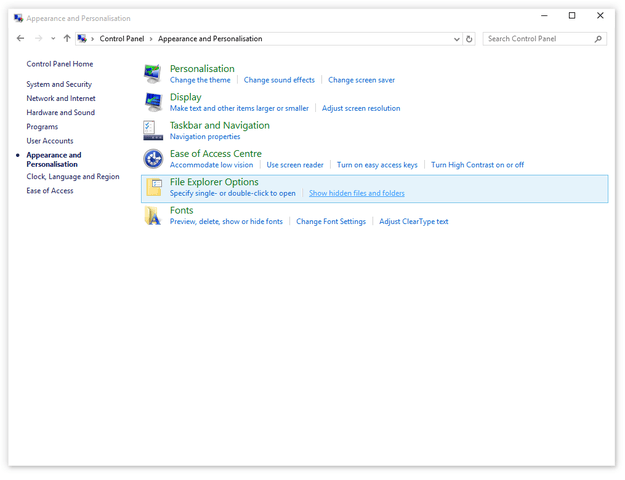The width and height of the screenshot is (625, 480).
Task: Open System and Security from the sidebar
Action: [x=59, y=85]
